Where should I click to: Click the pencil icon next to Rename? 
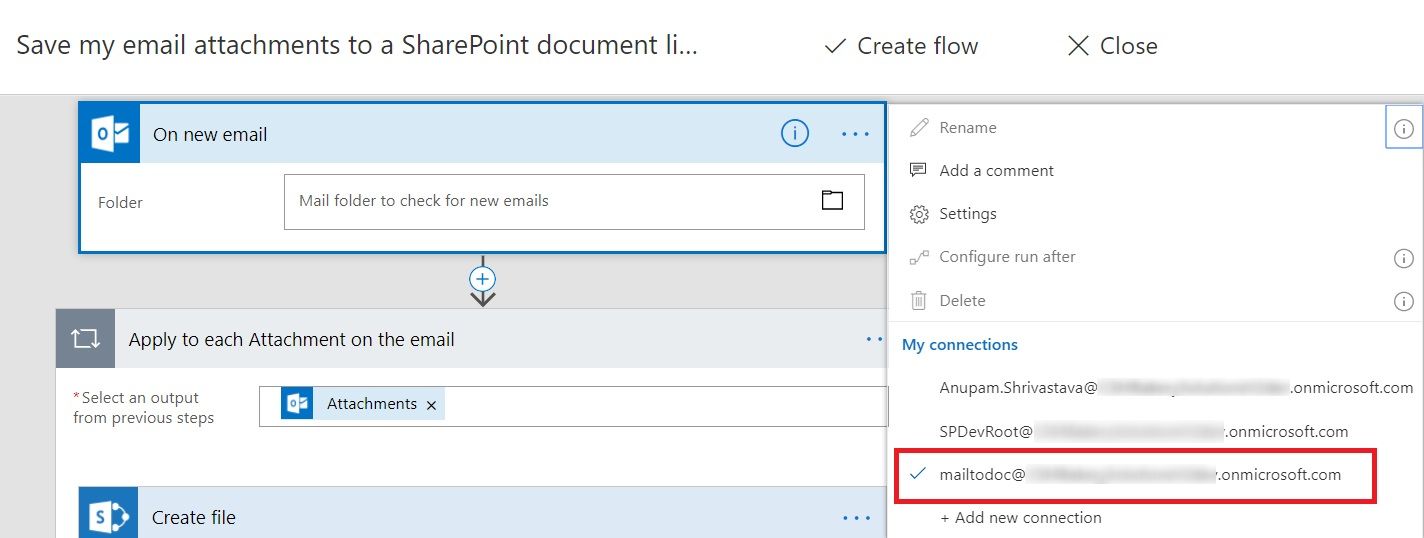tap(918, 128)
